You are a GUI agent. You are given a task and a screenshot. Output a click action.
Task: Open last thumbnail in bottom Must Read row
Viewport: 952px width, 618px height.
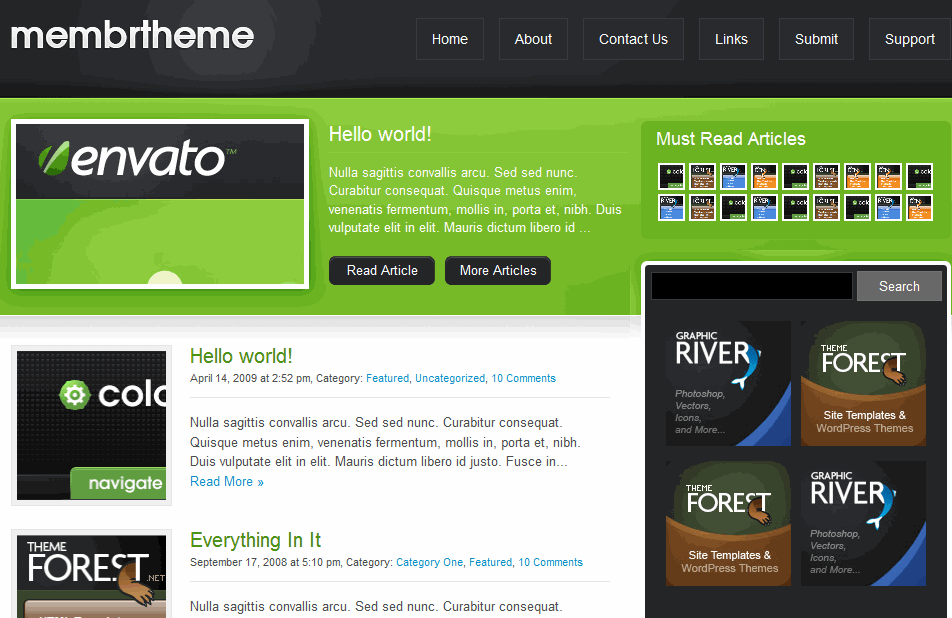tap(919, 208)
